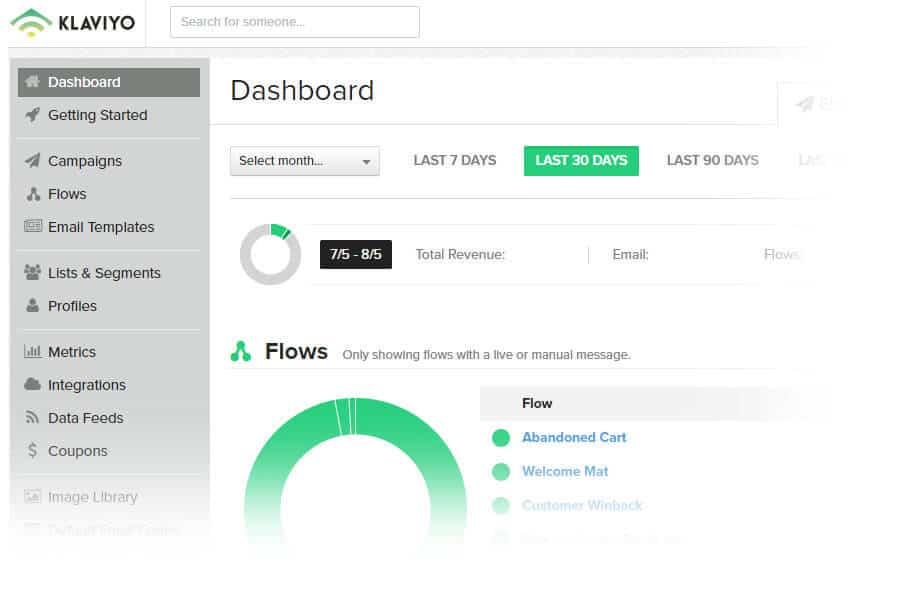The height and width of the screenshot is (600, 900).
Task: Click the Flows section heading
Action: coord(296,351)
